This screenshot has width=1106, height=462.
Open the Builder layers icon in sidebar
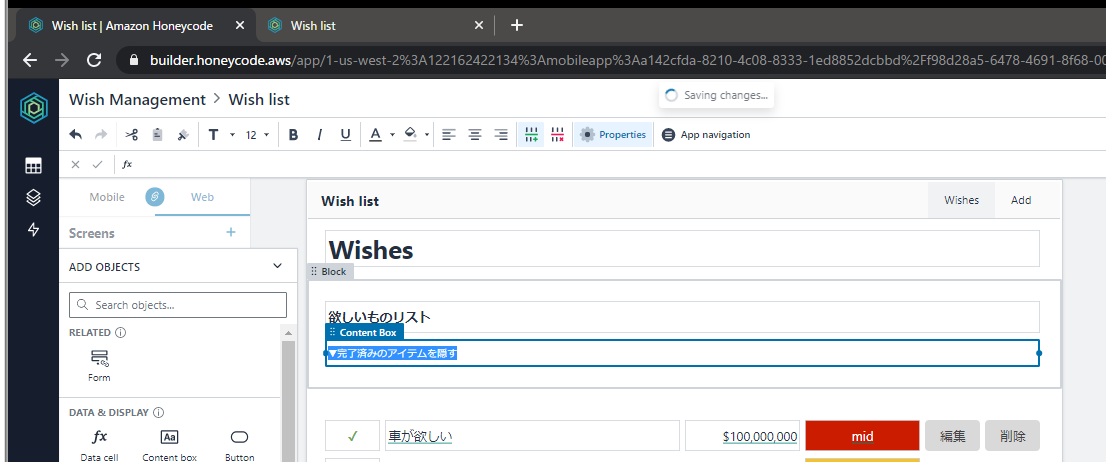pyautogui.click(x=33, y=198)
